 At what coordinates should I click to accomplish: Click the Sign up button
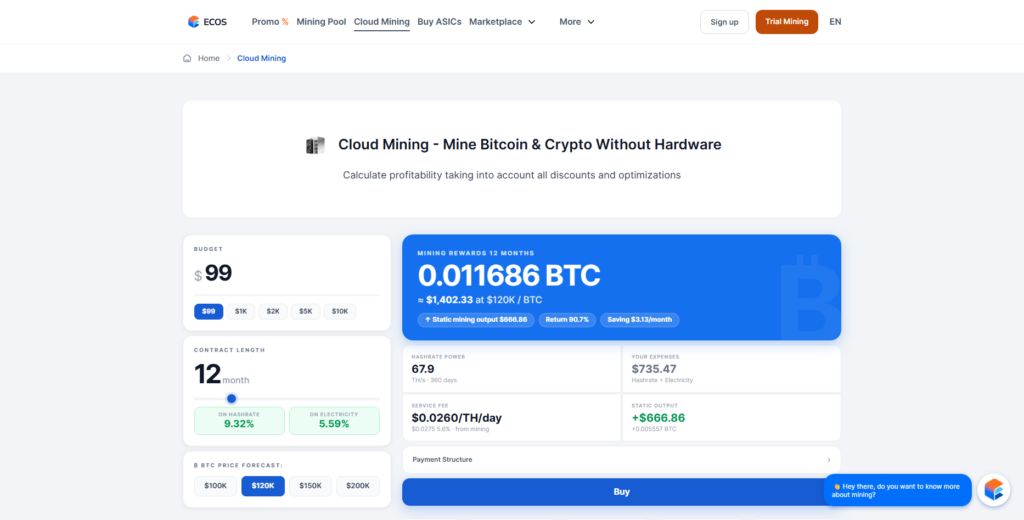click(724, 22)
